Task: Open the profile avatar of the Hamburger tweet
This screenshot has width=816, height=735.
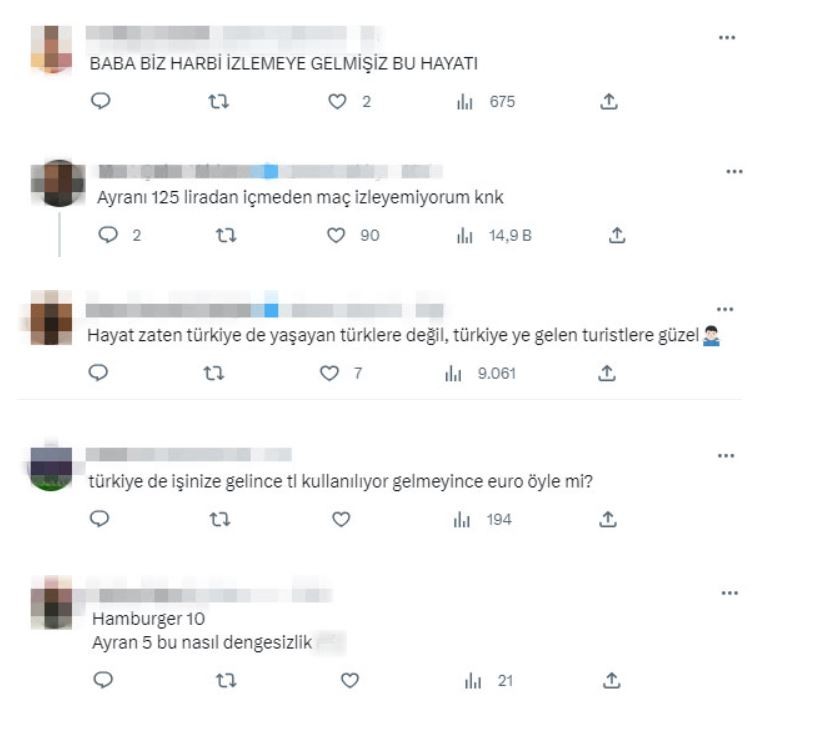Action: click(x=51, y=603)
